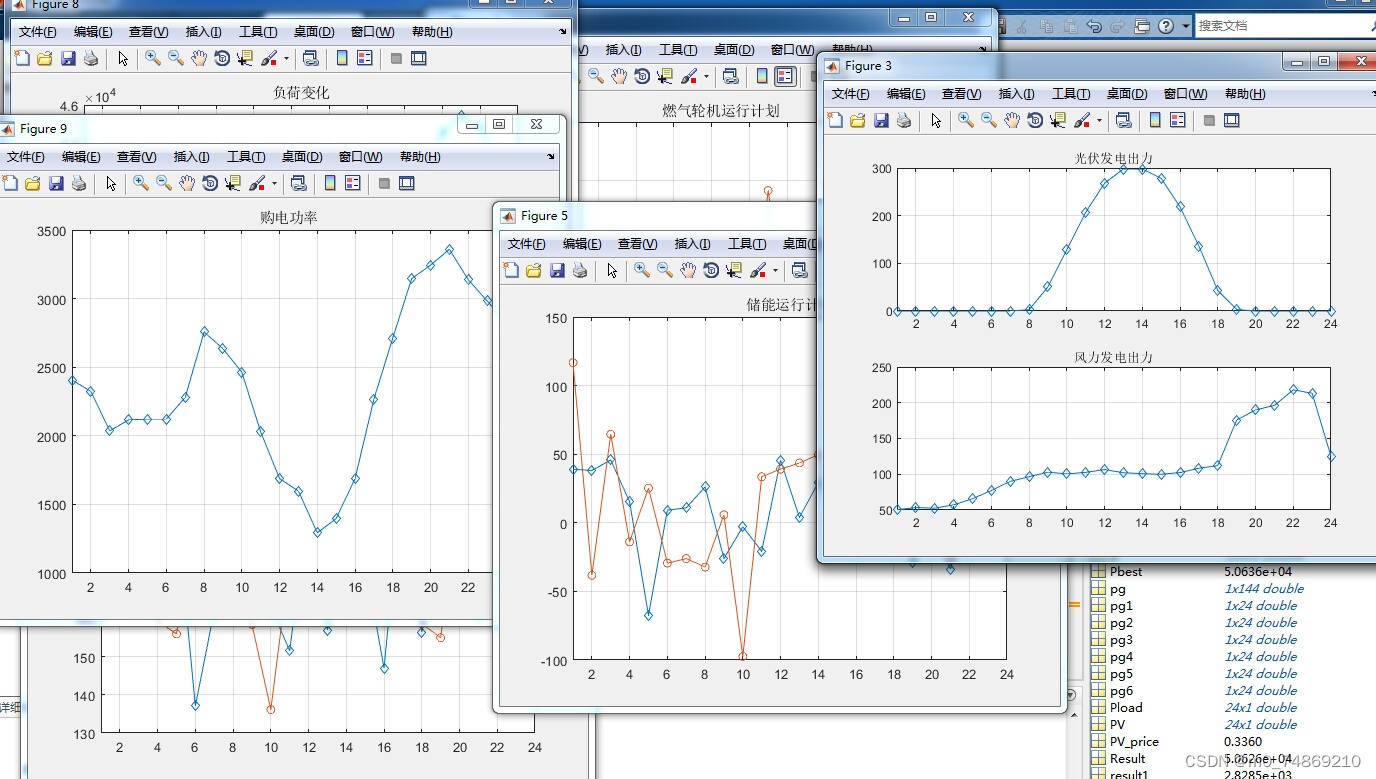
Task: Click Open File icon in Figure 3
Action: (858, 121)
